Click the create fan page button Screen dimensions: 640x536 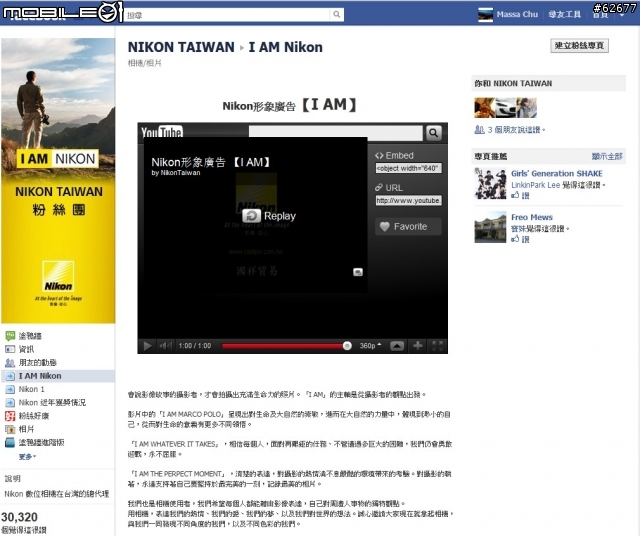coord(579,45)
